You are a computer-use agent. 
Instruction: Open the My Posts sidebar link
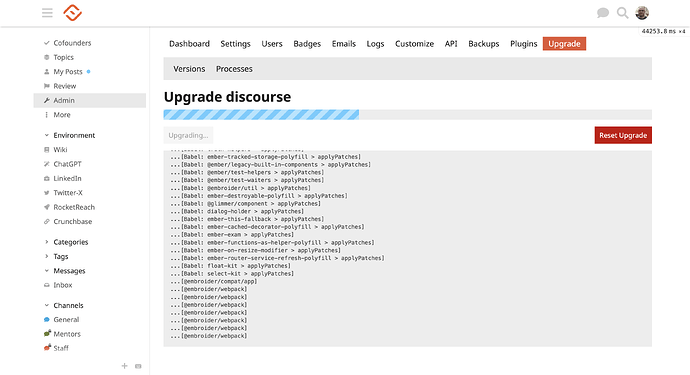coord(68,72)
